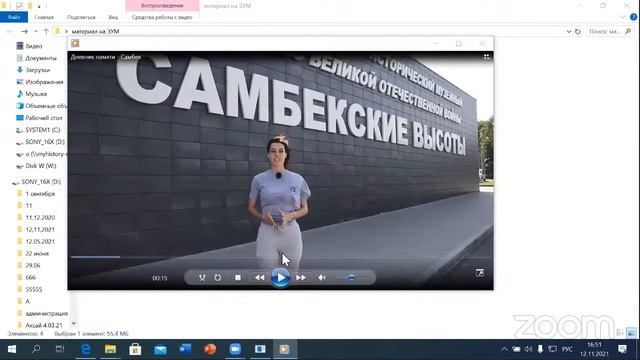The height and width of the screenshot is (360, 640).
Task: Open Mail app from taskbar
Action: (x=160, y=349)
